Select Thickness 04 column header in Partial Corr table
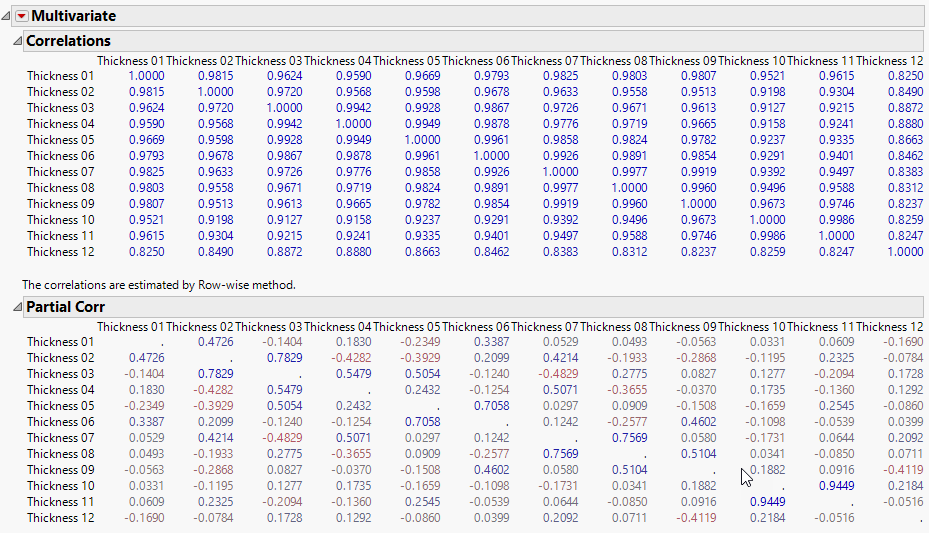This screenshot has height=533, width=929. coord(338,327)
